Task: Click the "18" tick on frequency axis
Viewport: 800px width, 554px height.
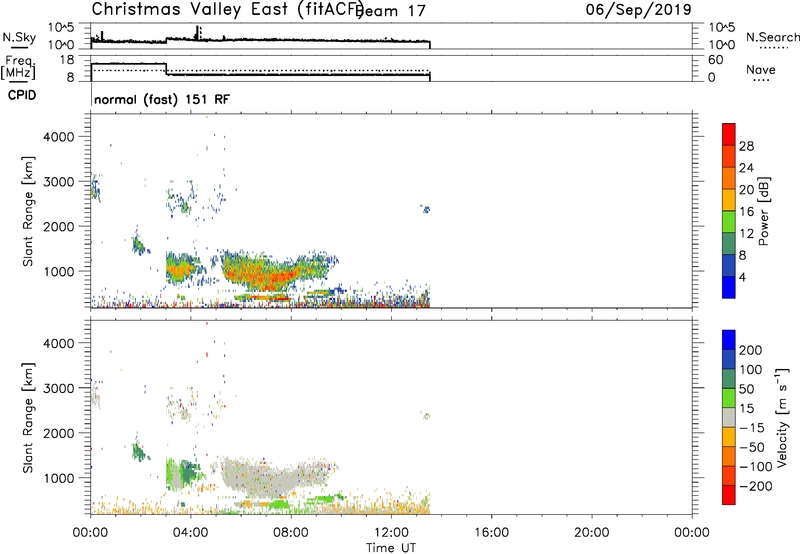Action: point(67,60)
